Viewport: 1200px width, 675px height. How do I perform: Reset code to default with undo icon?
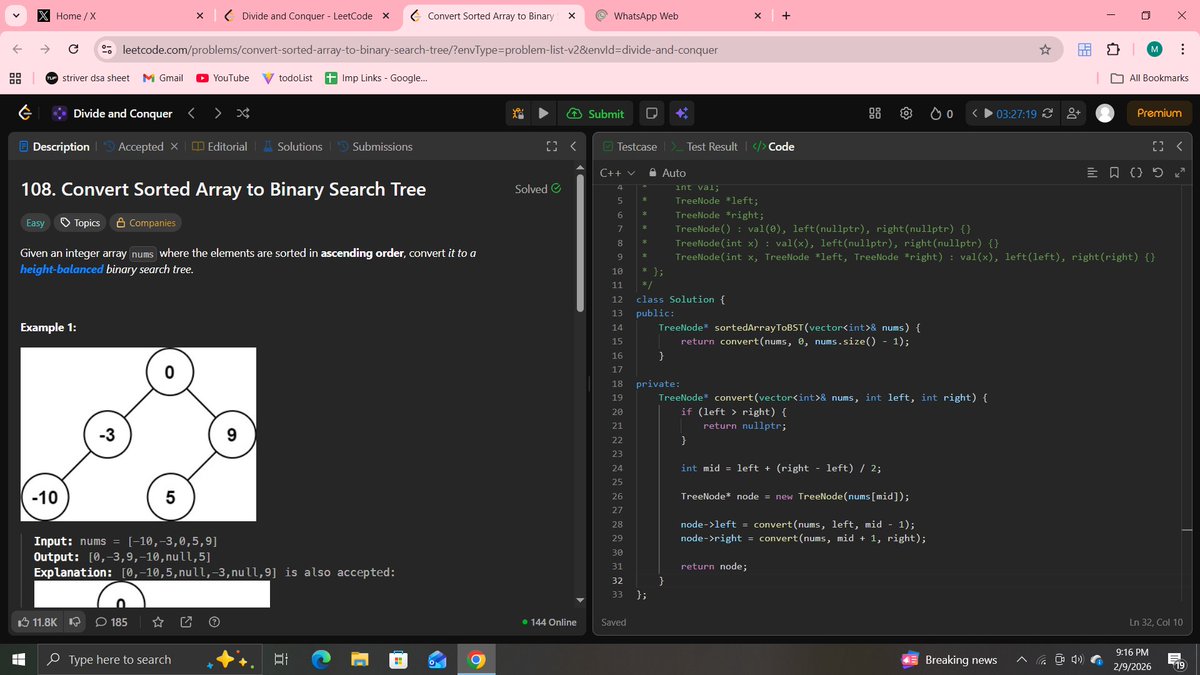click(x=1158, y=173)
